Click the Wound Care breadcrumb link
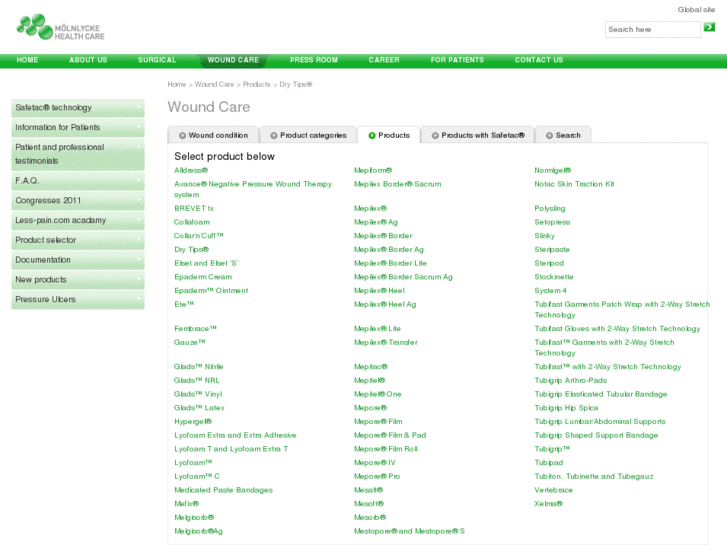 coord(214,84)
